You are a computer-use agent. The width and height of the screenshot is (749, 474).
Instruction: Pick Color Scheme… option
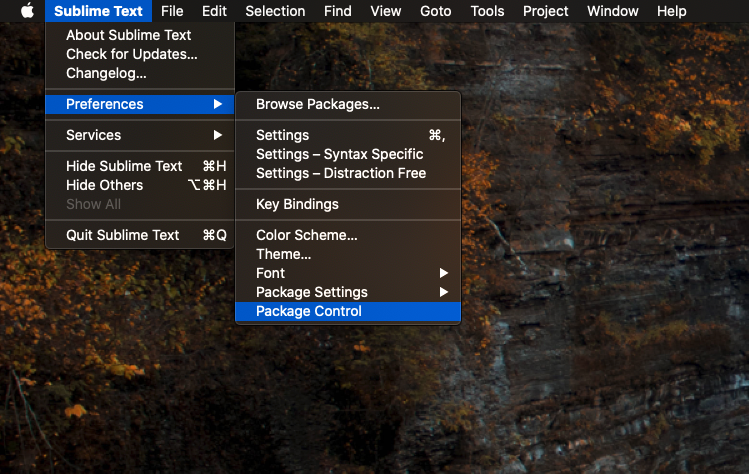click(x=307, y=235)
